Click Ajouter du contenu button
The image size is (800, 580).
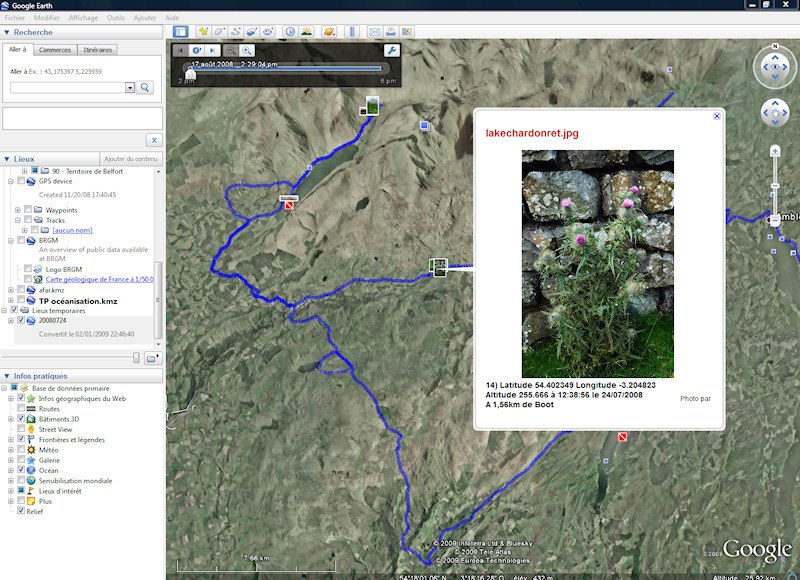pyautogui.click(x=131, y=159)
